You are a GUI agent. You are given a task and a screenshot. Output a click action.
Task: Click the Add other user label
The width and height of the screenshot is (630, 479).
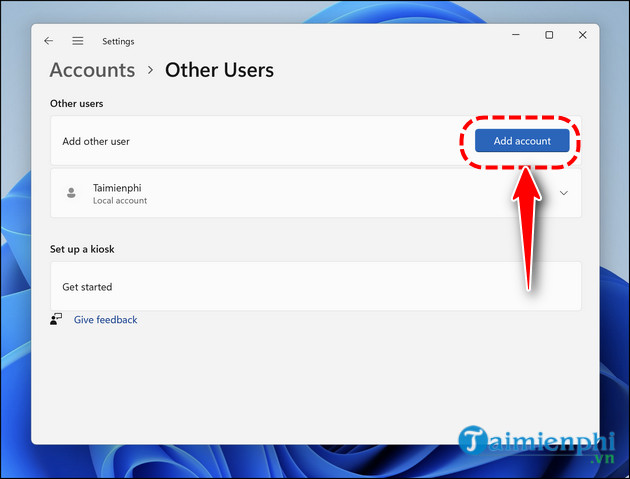[96, 141]
